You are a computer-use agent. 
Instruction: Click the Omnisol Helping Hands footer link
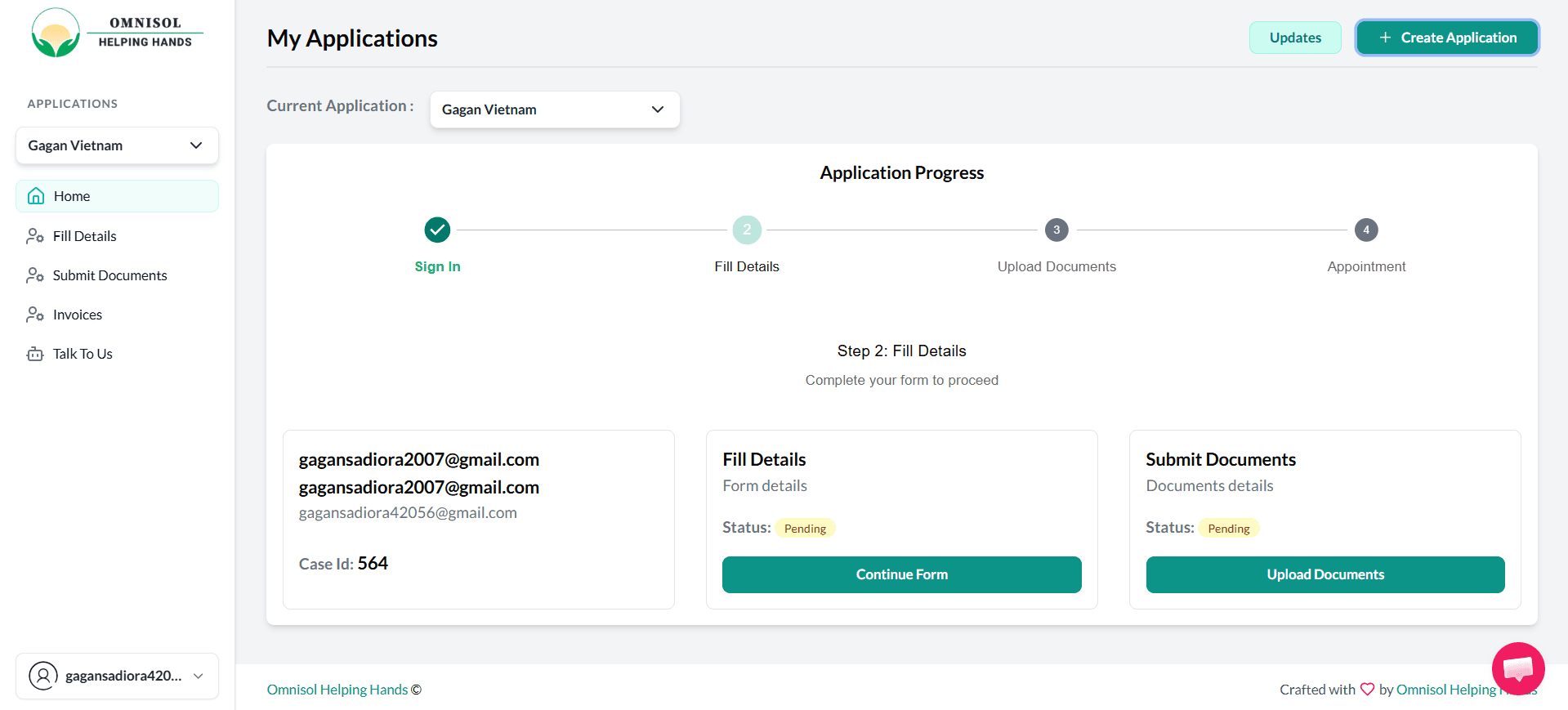(337, 690)
